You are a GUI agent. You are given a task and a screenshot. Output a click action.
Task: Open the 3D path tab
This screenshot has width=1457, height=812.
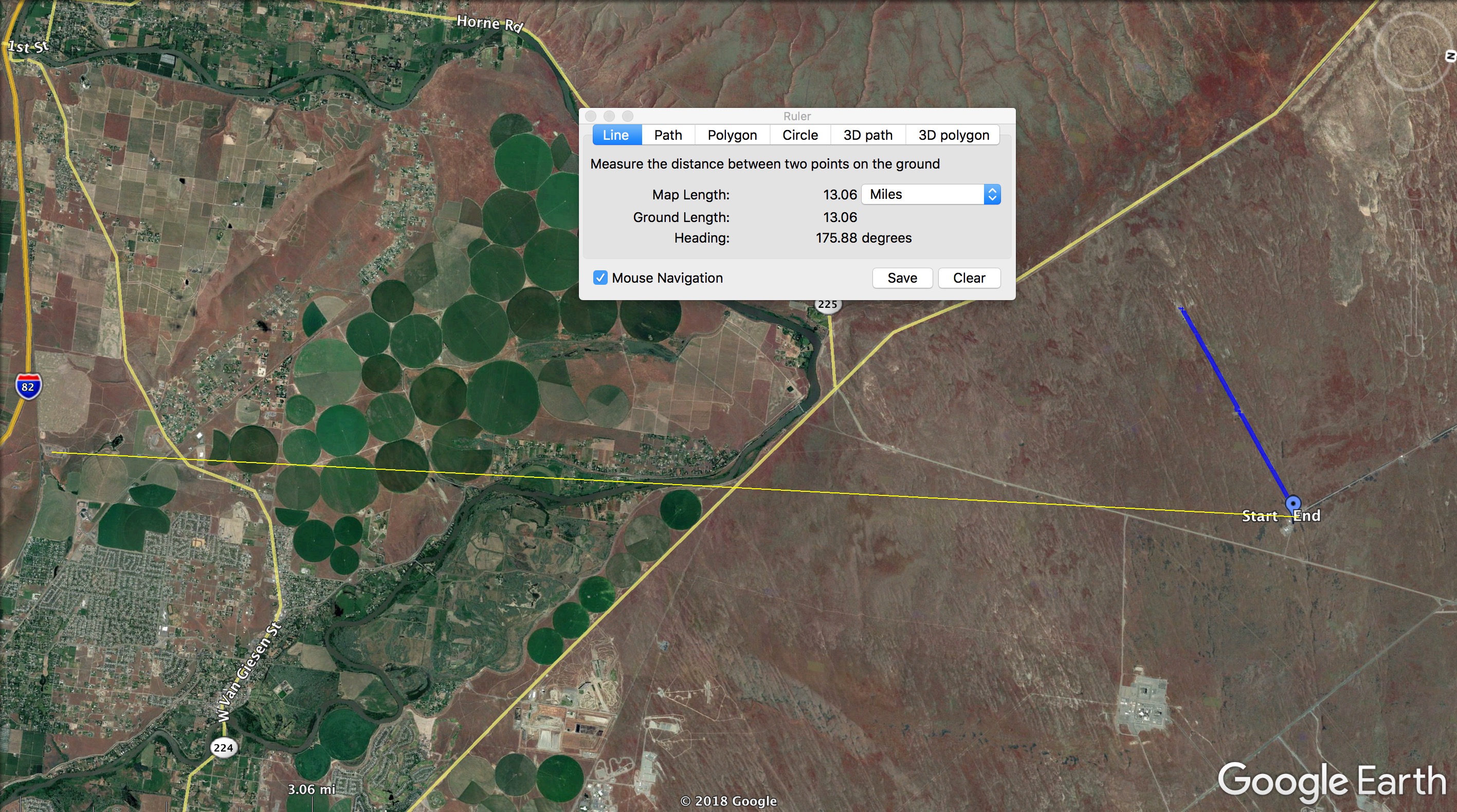868,135
